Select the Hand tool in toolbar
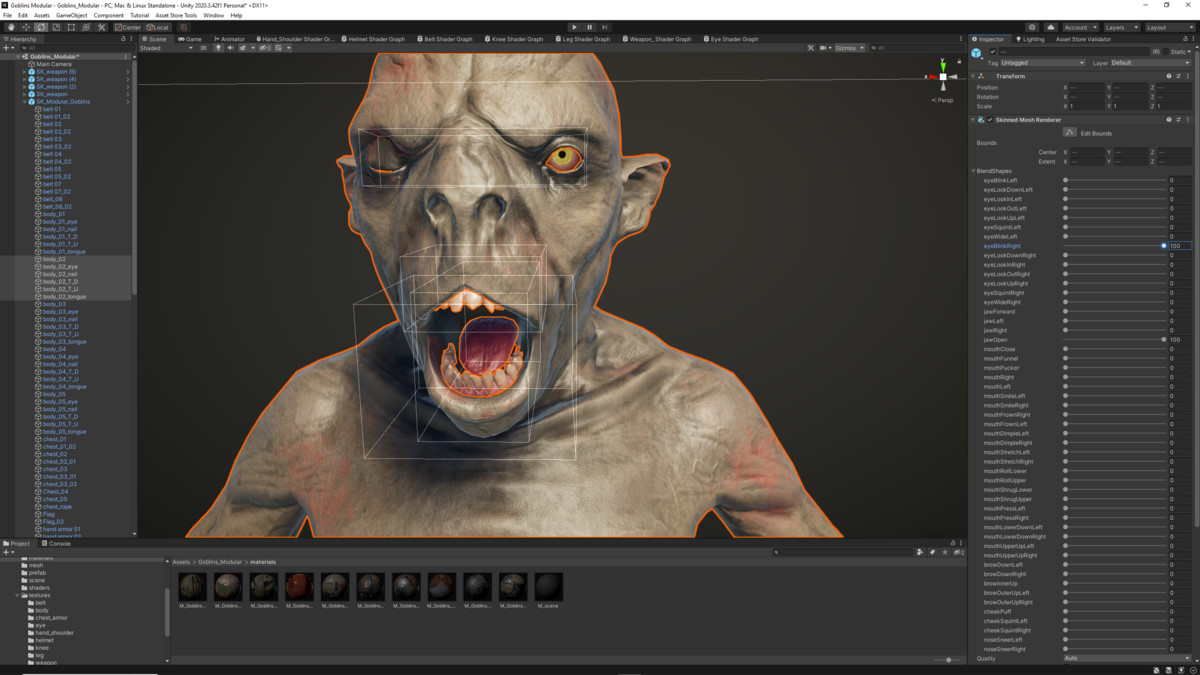The height and width of the screenshot is (675, 1200). [x=10, y=27]
